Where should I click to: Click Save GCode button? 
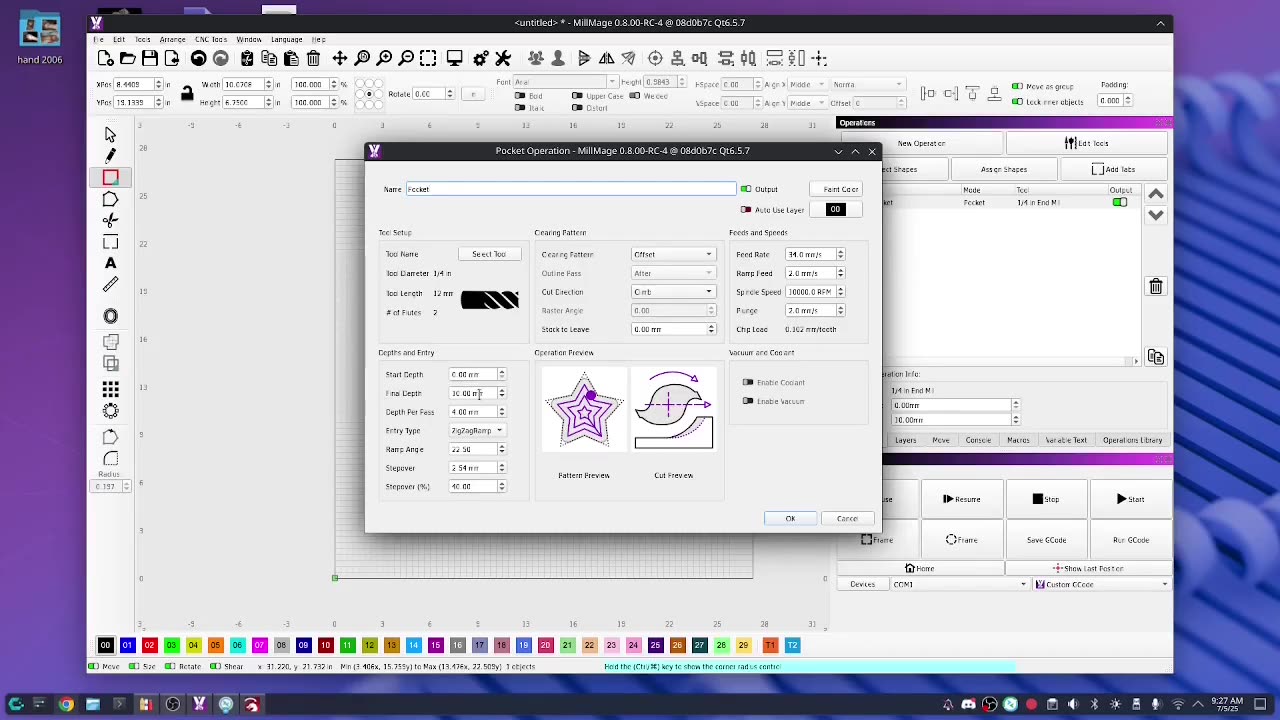click(x=1046, y=540)
